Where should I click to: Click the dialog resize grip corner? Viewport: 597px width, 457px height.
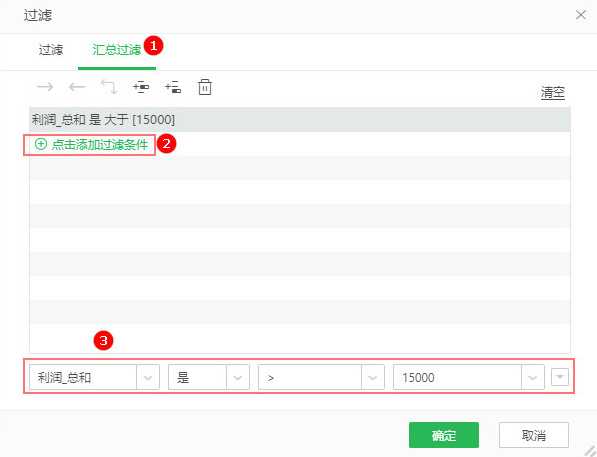pos(590,451)
